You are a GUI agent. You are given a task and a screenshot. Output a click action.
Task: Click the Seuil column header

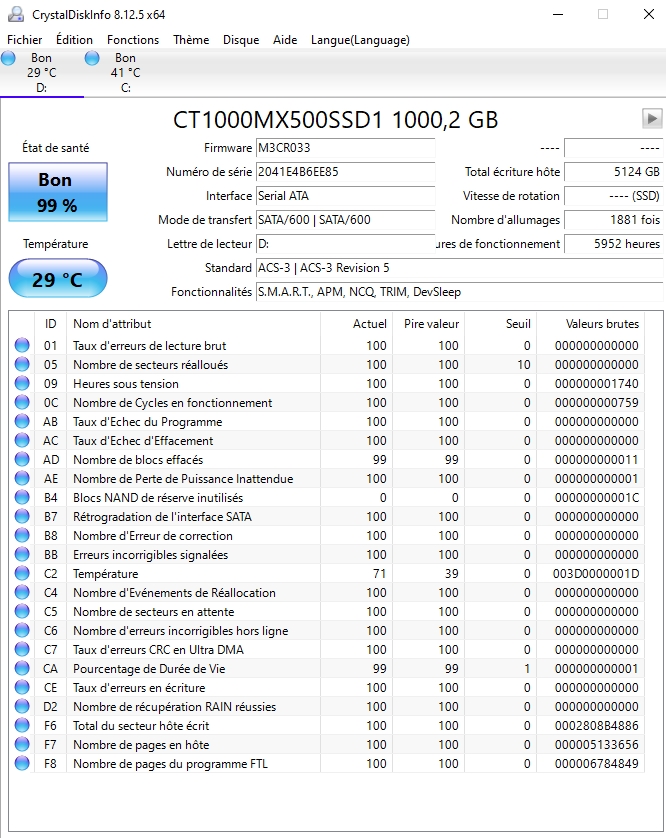tap(500, 324)
